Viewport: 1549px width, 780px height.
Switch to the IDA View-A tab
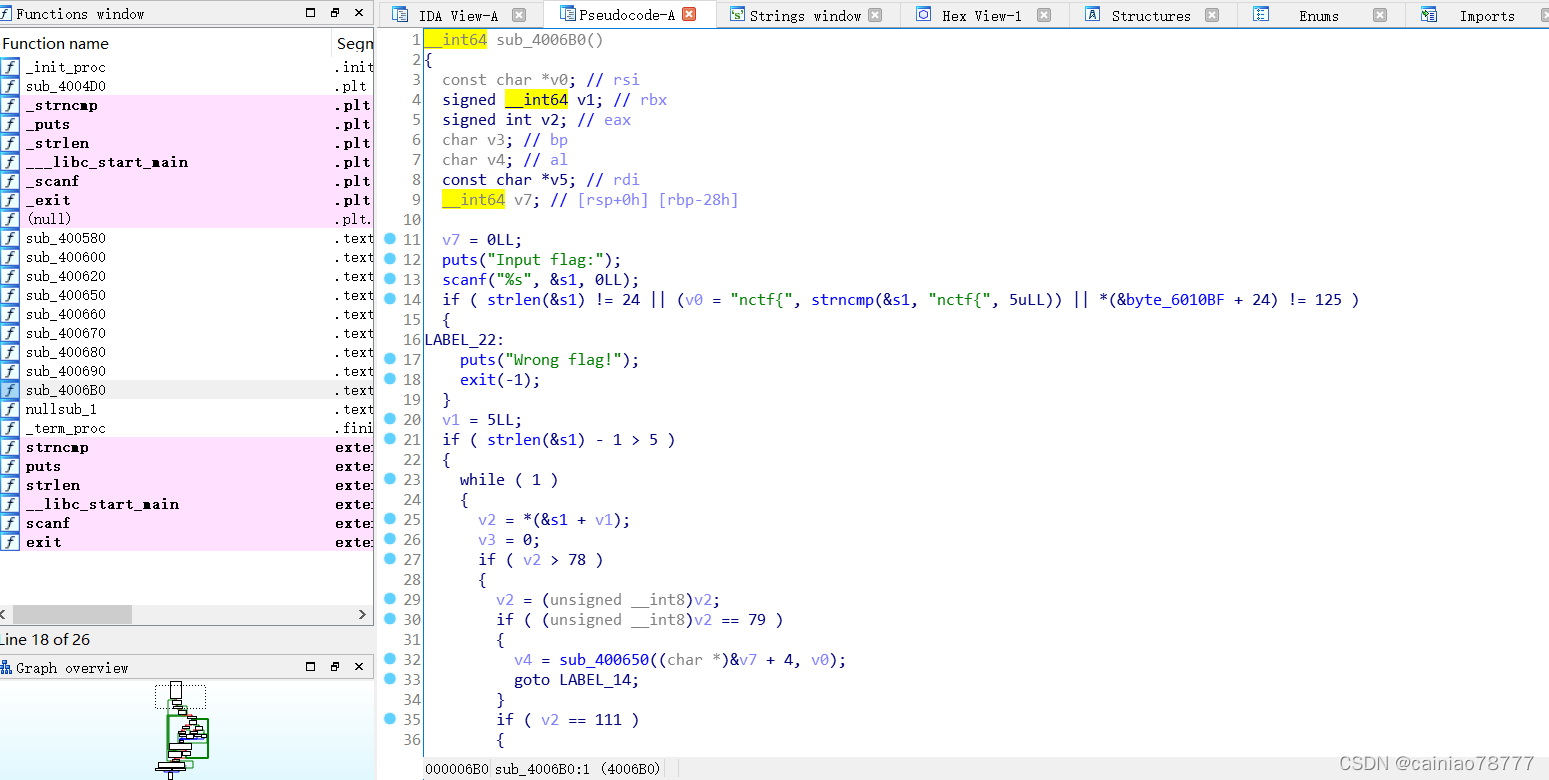click(x=458, y=15)
